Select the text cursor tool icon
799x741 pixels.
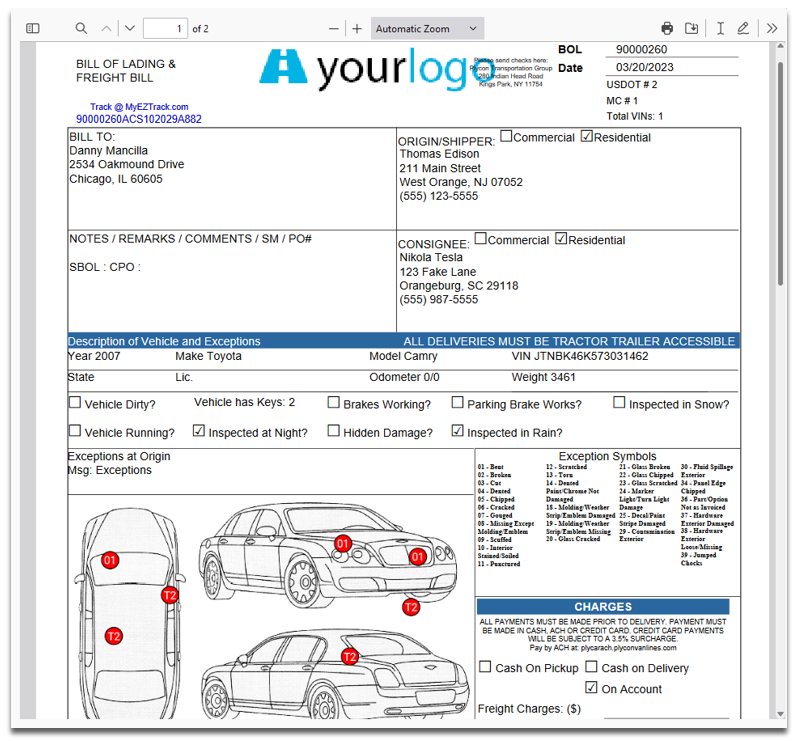[x=720, y=29]
